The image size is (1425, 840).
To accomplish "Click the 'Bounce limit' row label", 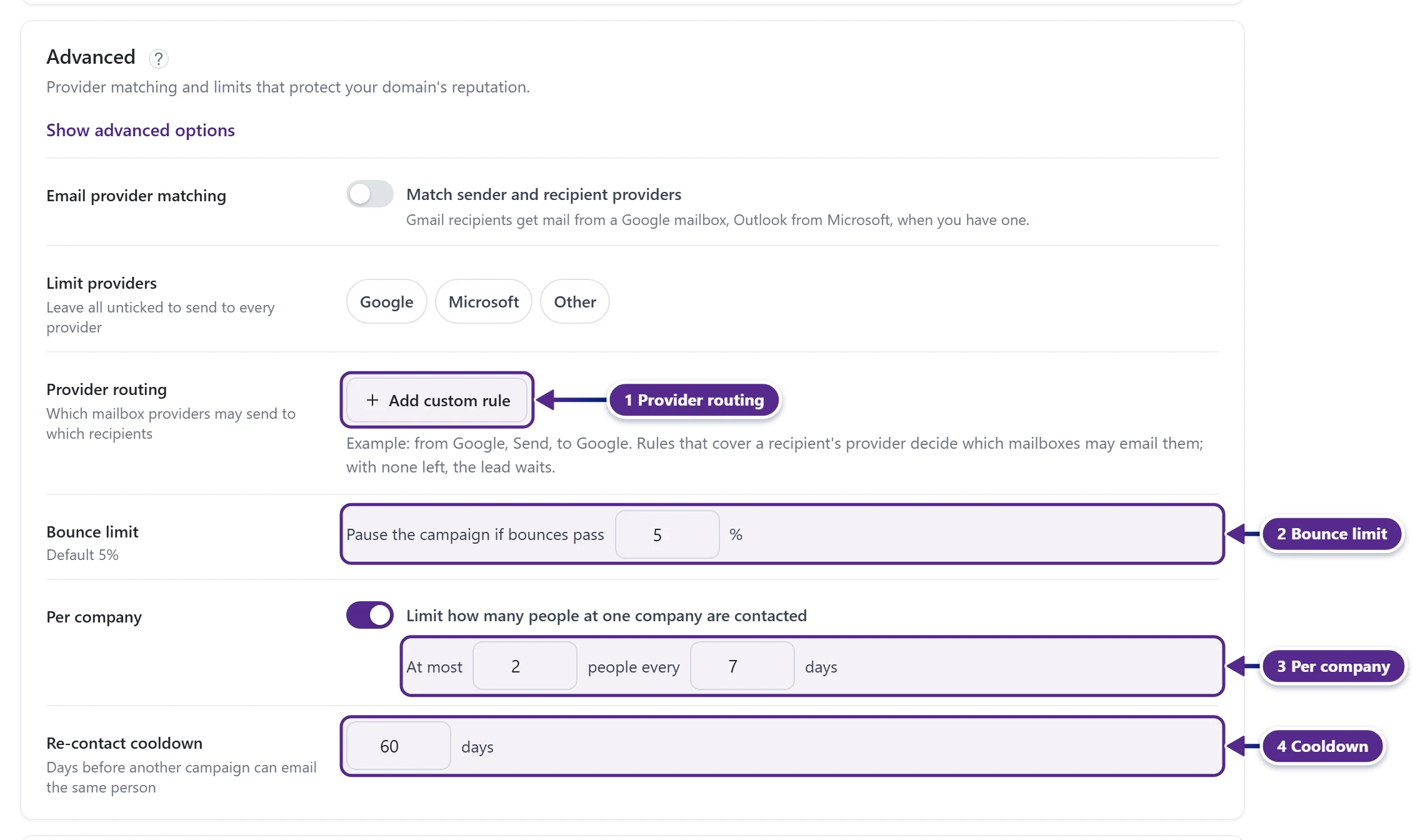I will tap(92, 532).
